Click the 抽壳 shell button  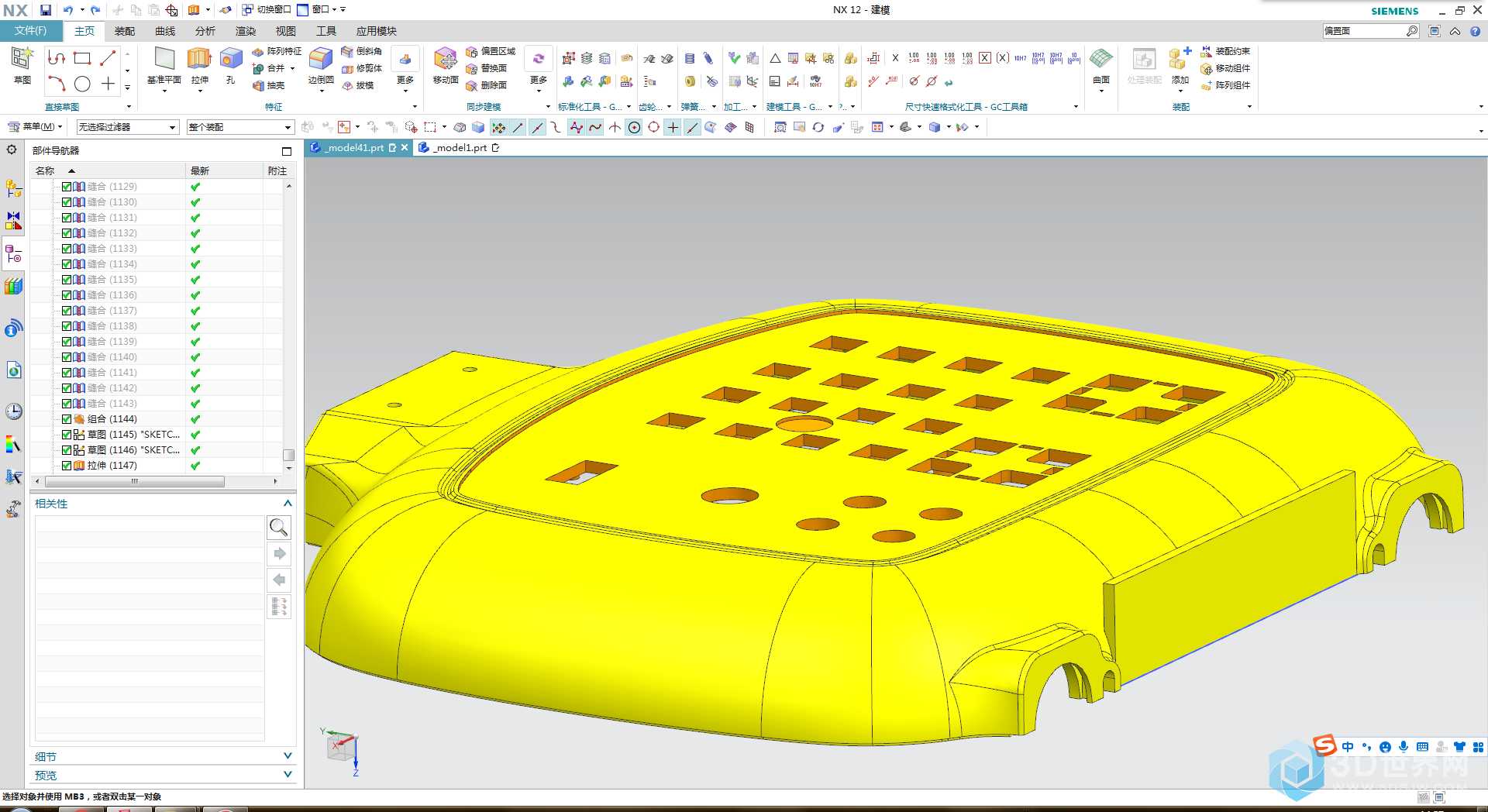point(269,85)
